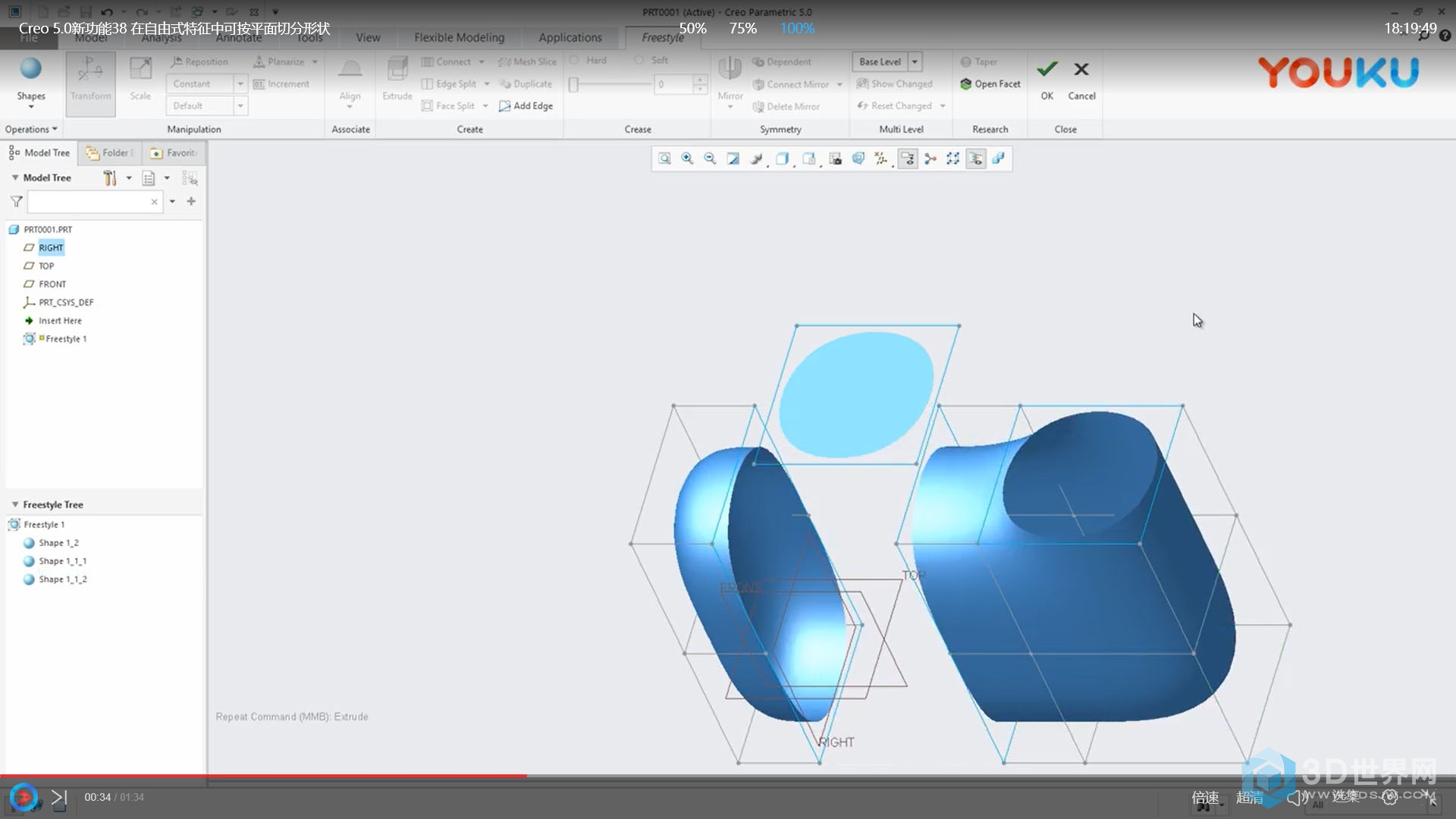The height and width of the screenshot is (819, 1456).
Task: Open the datum display filters icon
Action: (881, 158)
